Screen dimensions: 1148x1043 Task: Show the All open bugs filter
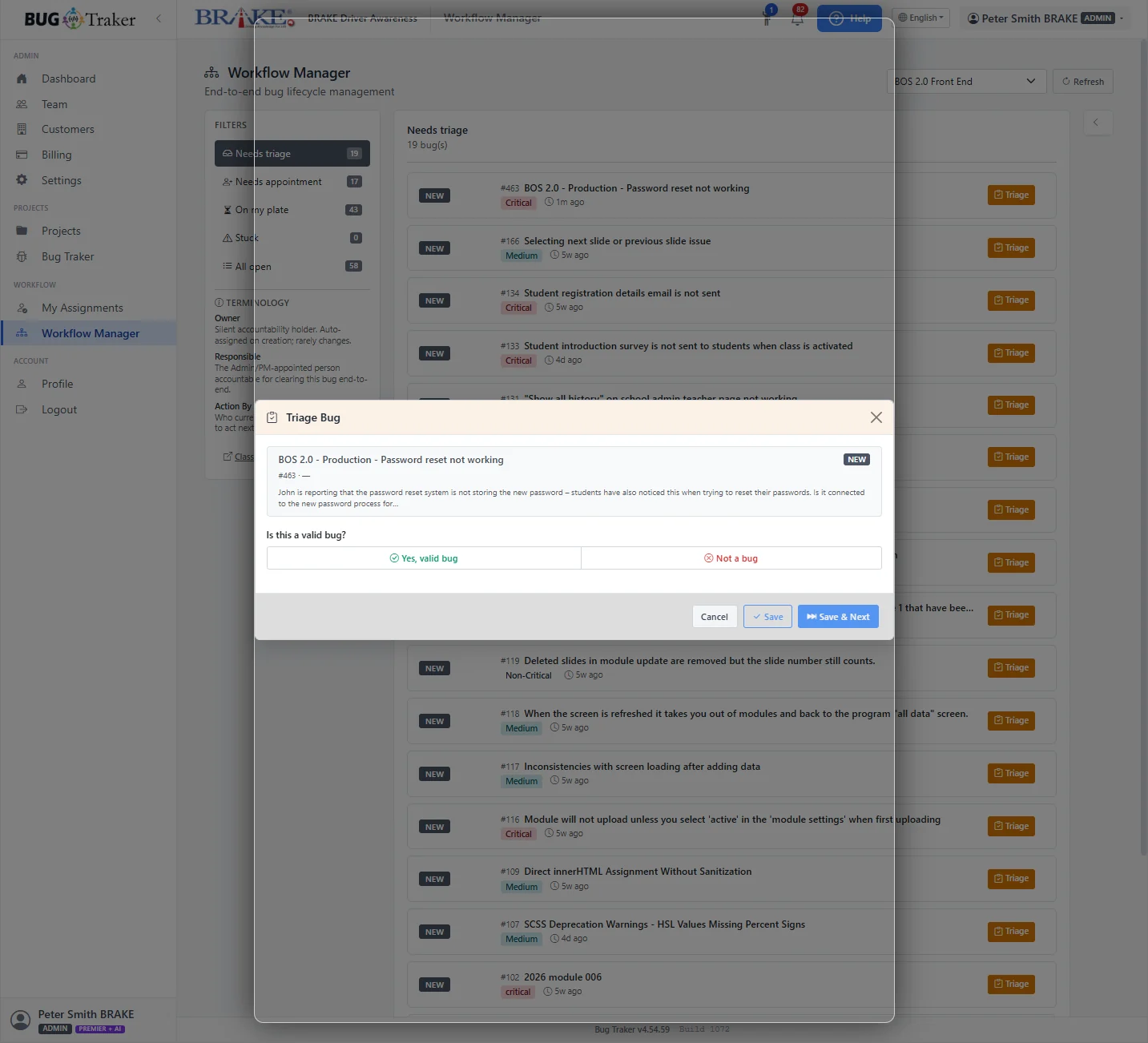click(x=292, y=266)
